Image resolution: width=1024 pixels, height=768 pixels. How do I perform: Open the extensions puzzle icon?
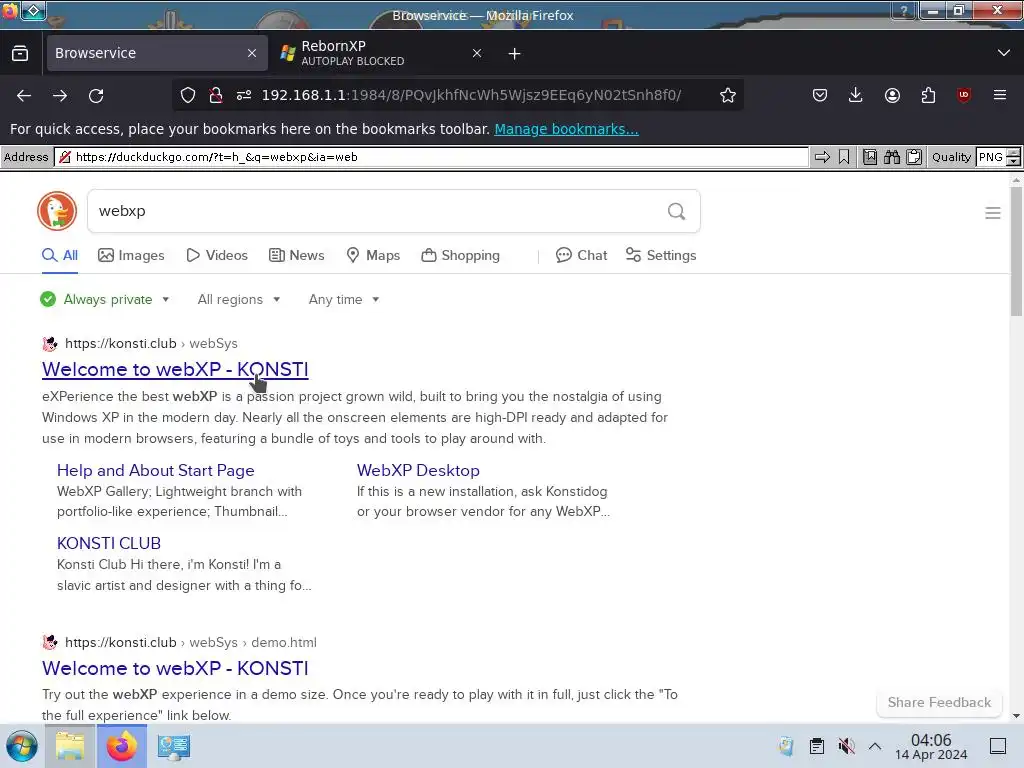(x=928, y=95)
